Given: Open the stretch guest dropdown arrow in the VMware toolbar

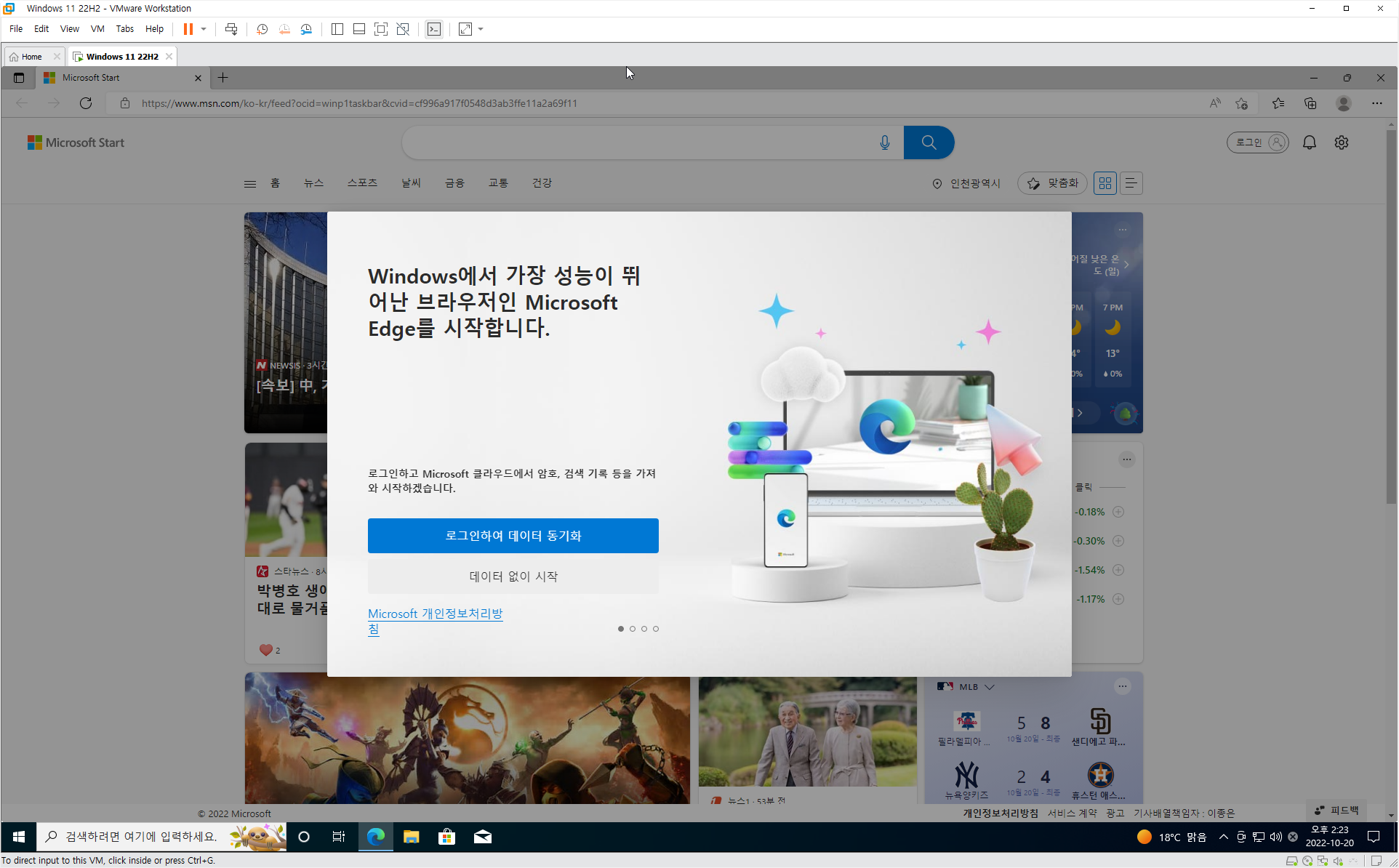Looking at the screenshot, I should pyautogui.click(x=481, y=29).
